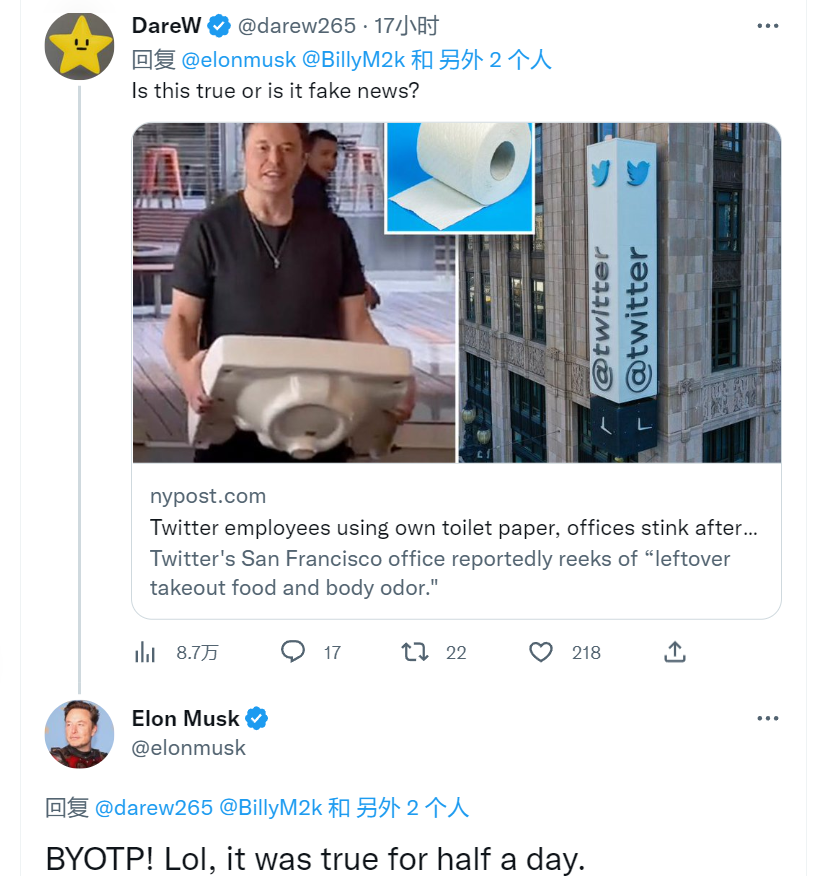Retweet DareW's tweet
This screenshot has width=815, height=876.
pos(415,652)
